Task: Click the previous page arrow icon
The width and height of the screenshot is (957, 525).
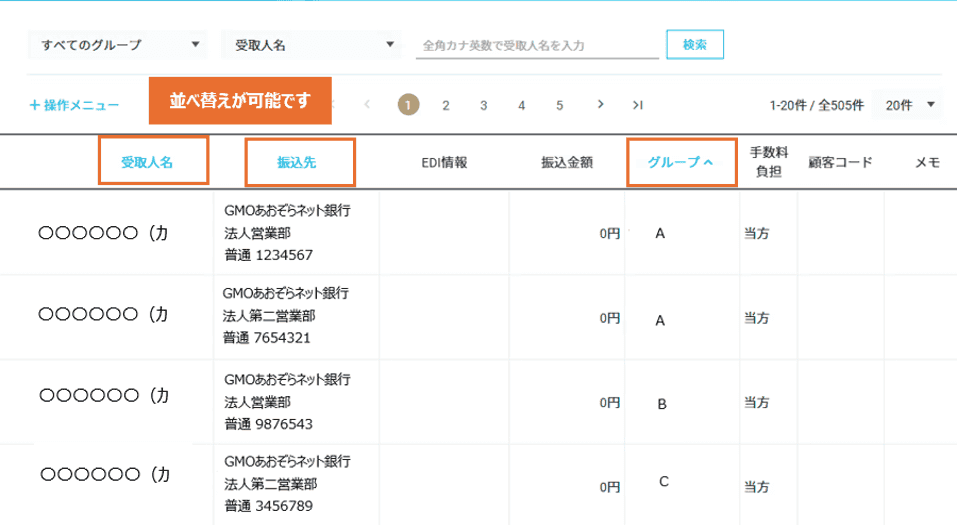Action: [368, 104]
